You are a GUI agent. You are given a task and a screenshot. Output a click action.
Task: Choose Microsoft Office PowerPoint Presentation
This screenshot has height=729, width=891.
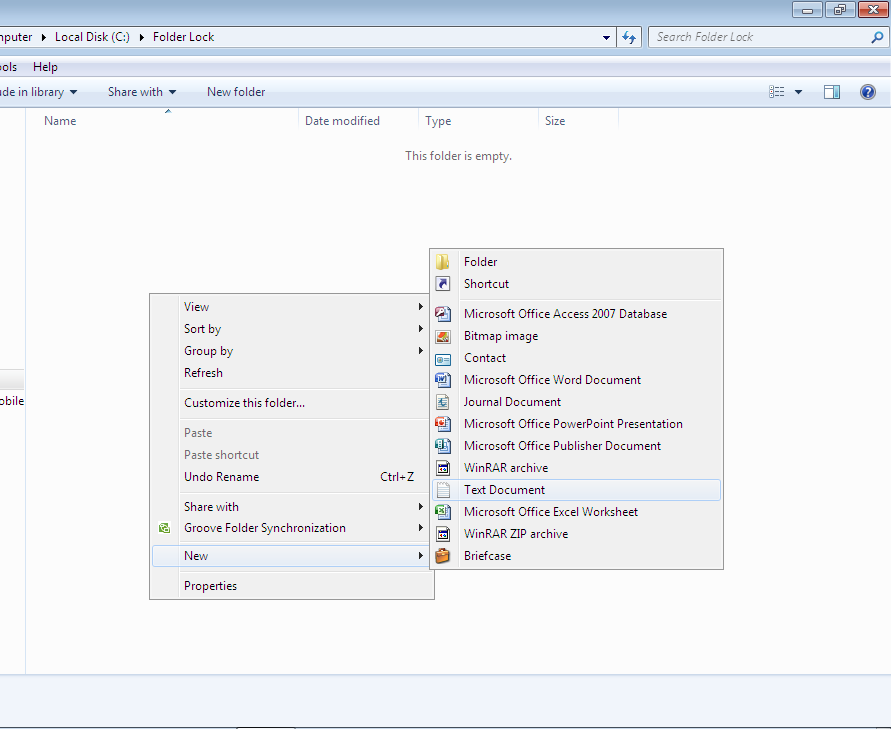(576, 424)
